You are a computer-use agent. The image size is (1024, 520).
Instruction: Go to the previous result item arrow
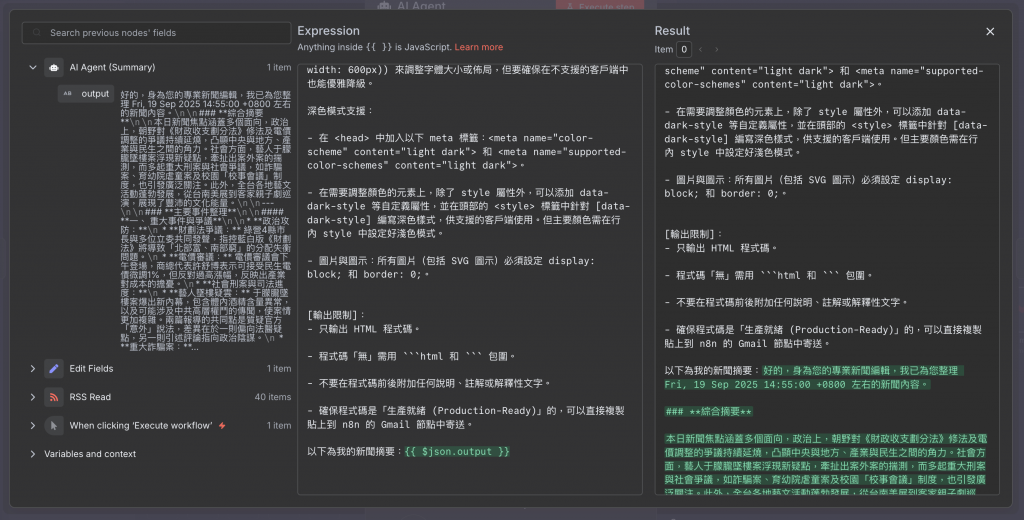pyautogui.click(x=701, y=49)
